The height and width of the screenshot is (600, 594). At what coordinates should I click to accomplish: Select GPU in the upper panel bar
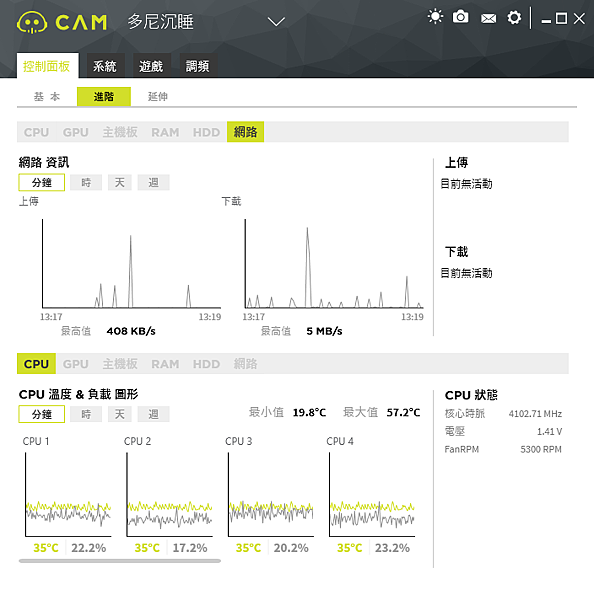(75, 132)
